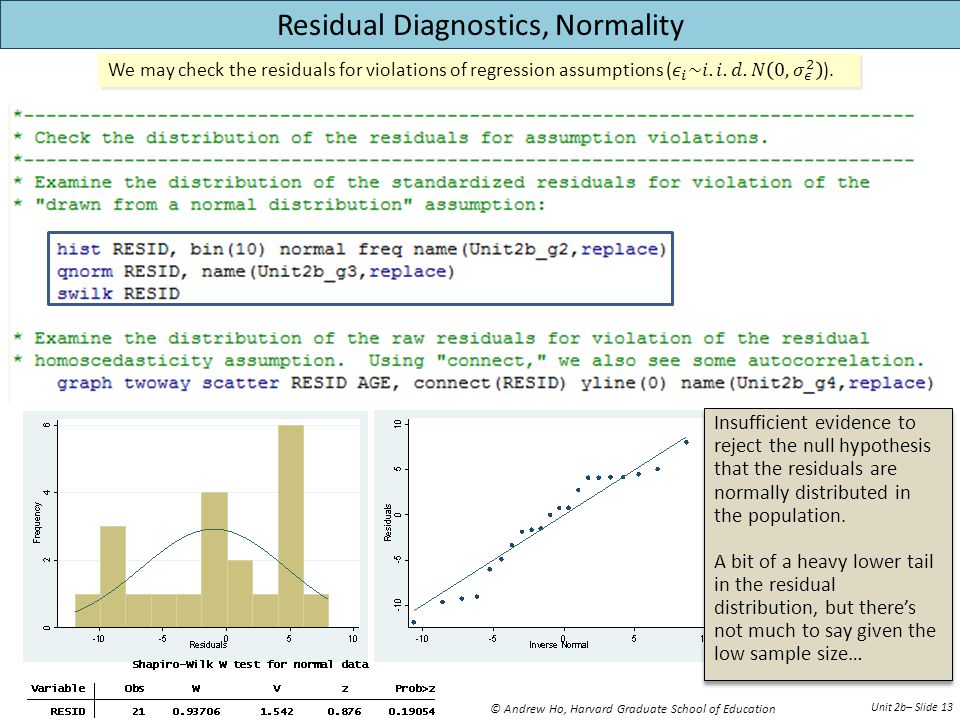Click the 'Insufficient evidence to reject the null' paragraph
960x720 pixels.
click(x=822, y=469)
